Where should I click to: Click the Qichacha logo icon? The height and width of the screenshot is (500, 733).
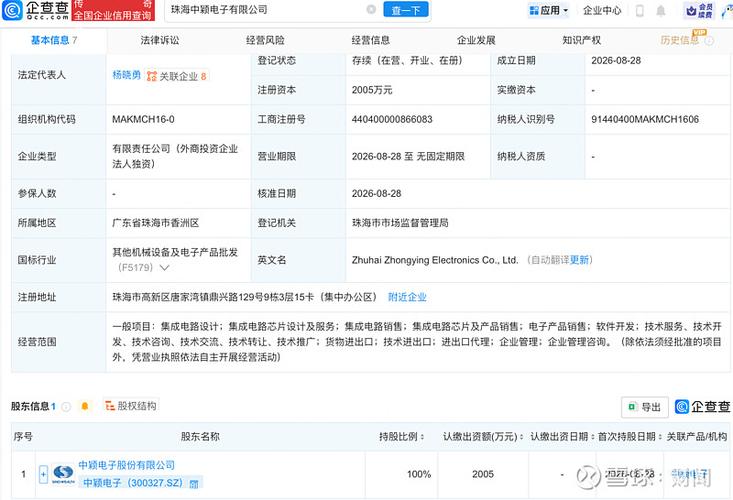pyautogui.click(x=12, y=10)
